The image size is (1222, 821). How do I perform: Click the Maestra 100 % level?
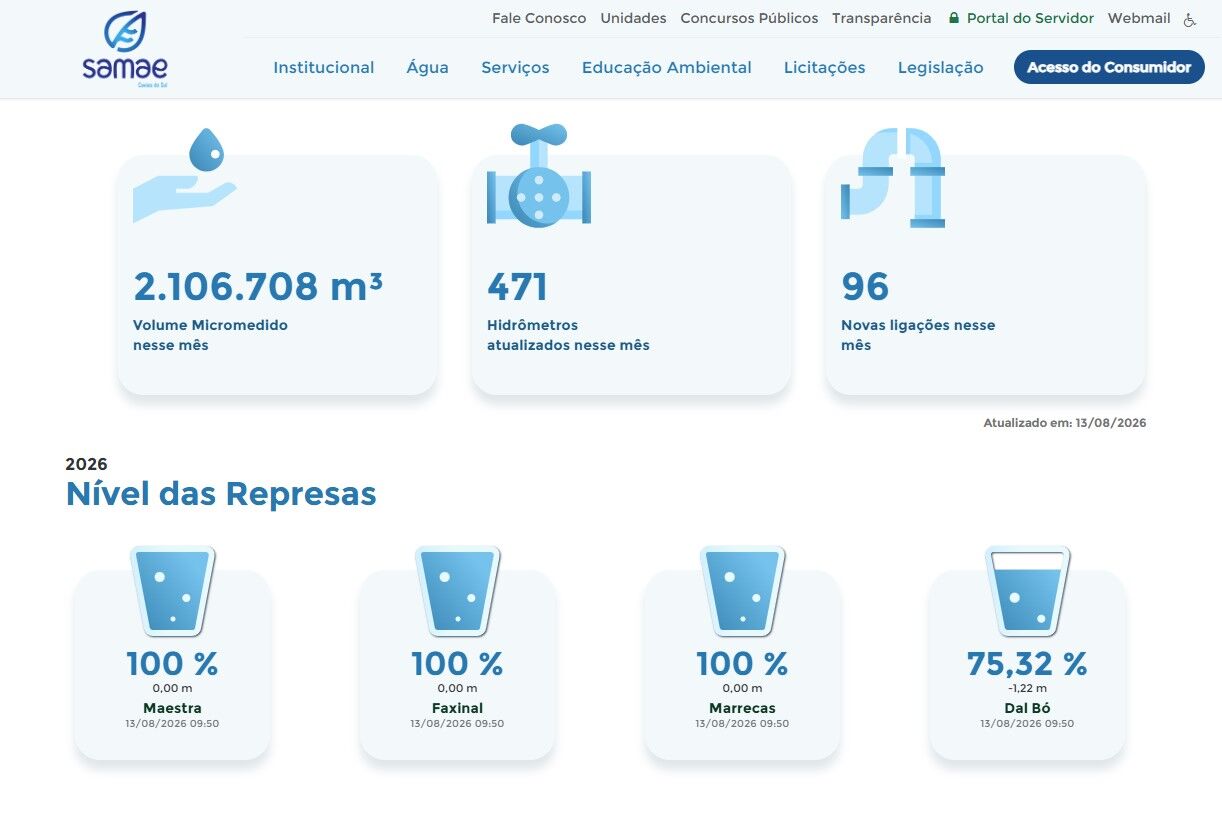tap(172, 664)
